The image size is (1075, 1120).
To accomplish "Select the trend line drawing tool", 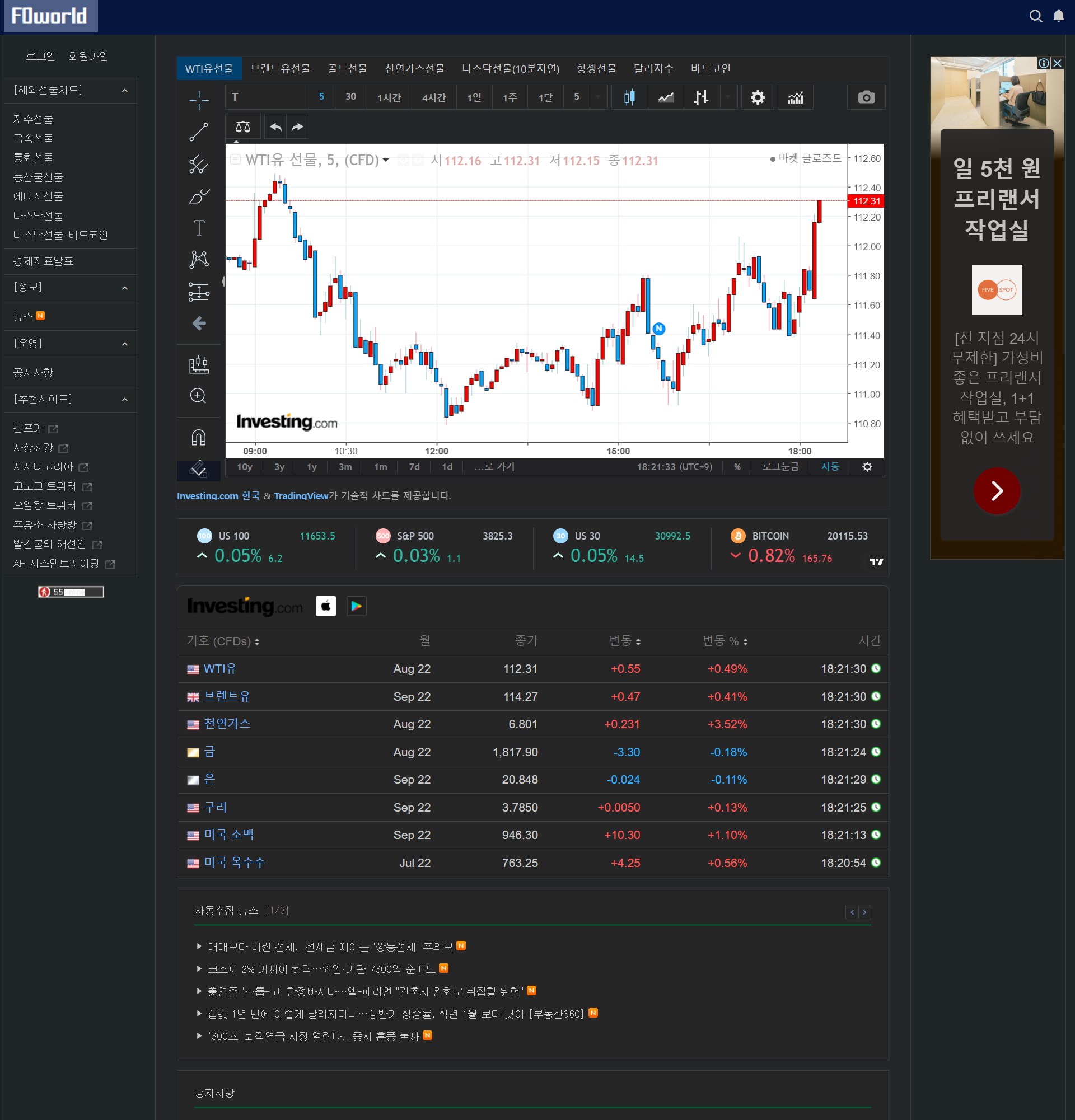I will (x=198, y=132).
